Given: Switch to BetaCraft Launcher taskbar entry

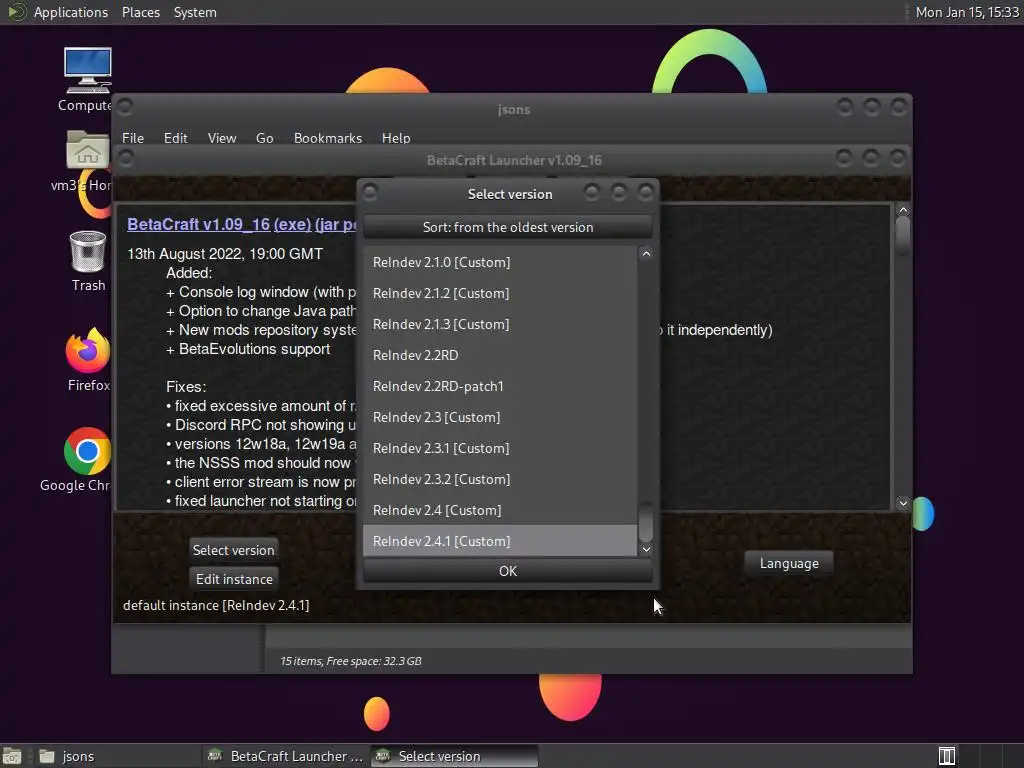Looking at the screenshot, I should (285, 756).
